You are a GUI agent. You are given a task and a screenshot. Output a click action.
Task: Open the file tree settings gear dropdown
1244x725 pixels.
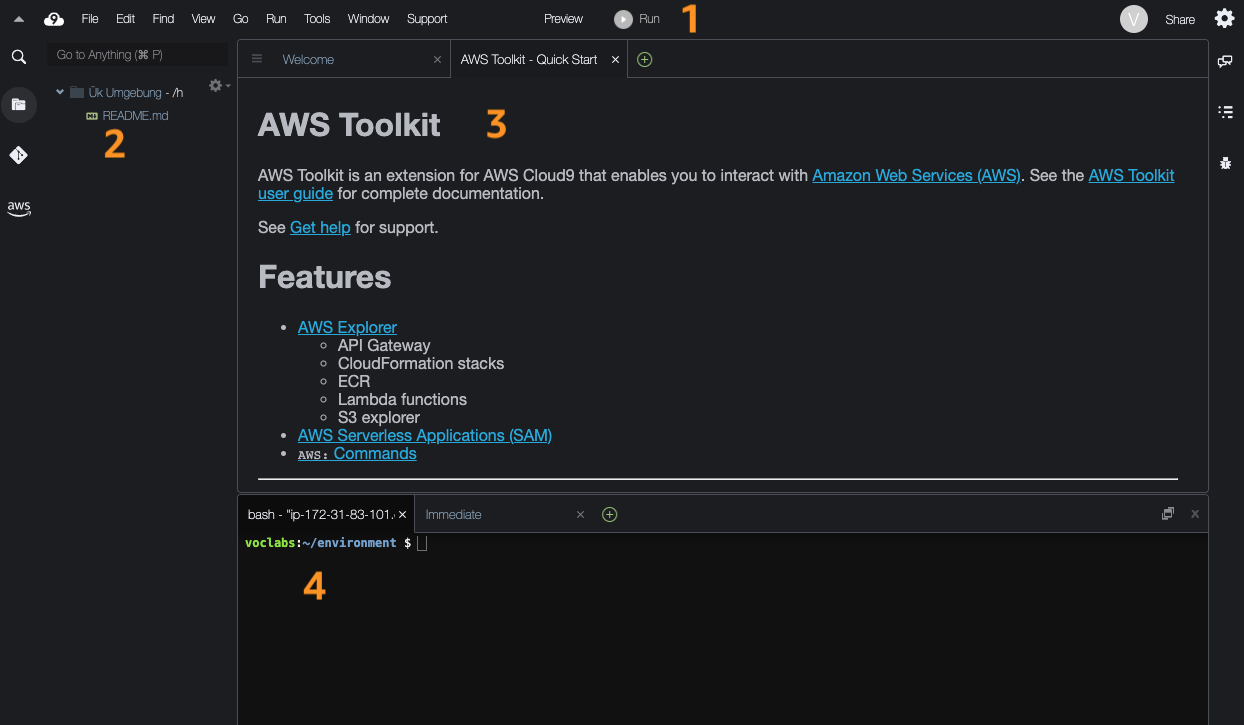[218, 86]
